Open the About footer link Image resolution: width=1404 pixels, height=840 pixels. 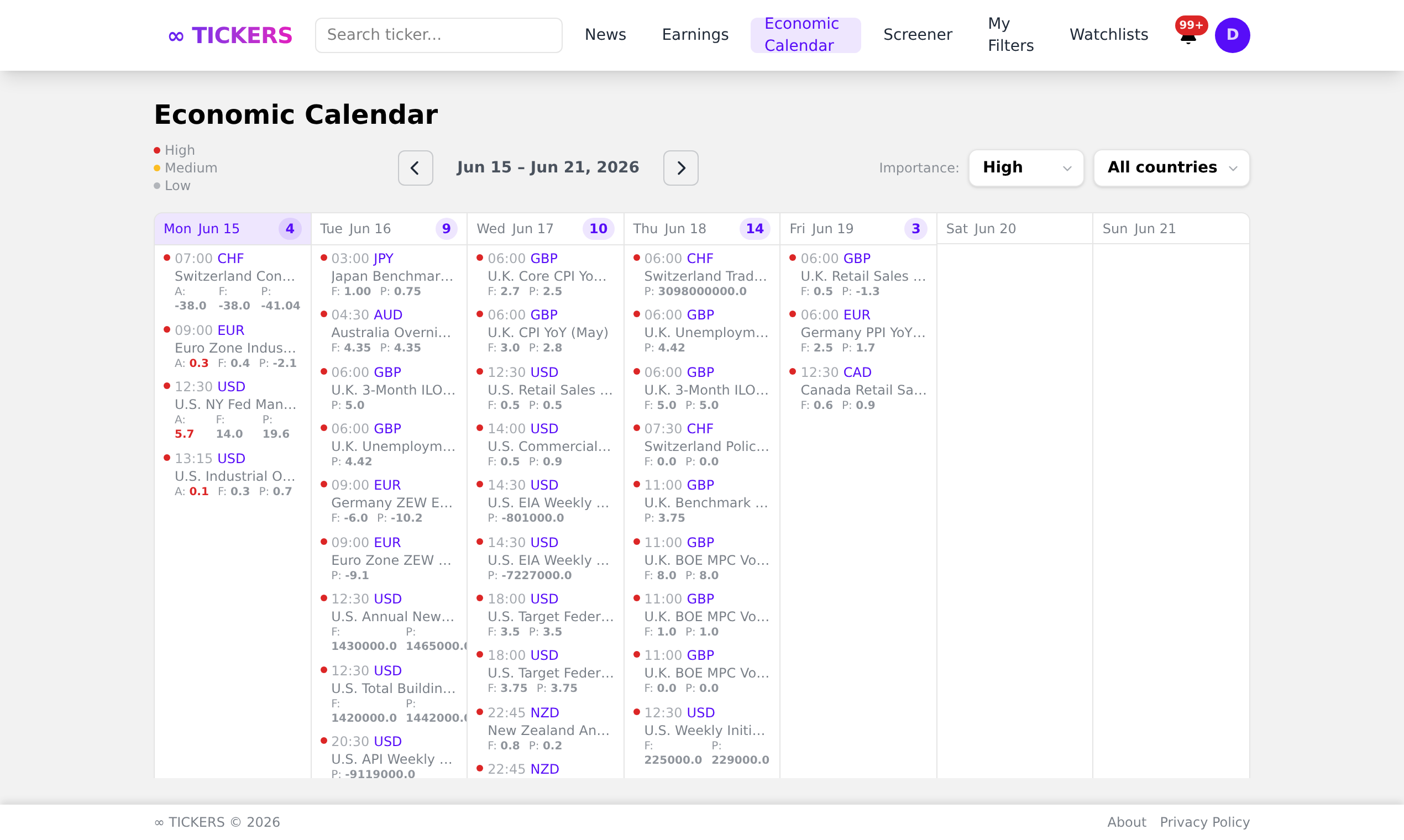(x=1126, y=822)
